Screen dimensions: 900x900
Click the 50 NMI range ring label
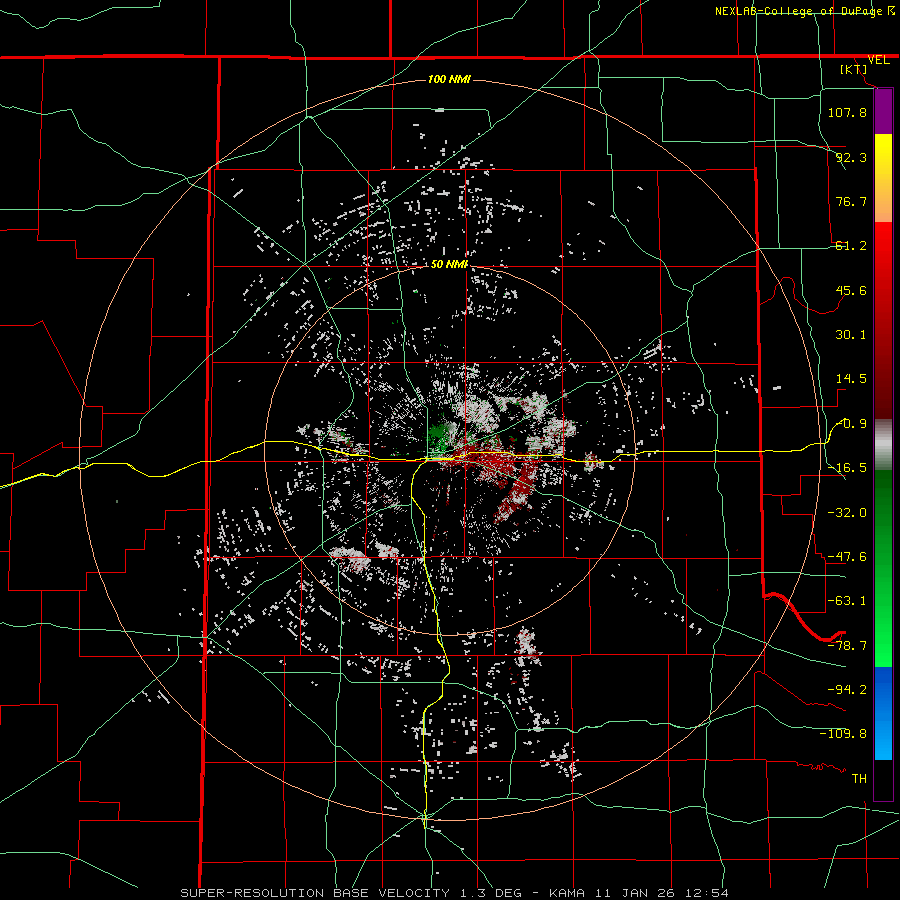point(449,265)
